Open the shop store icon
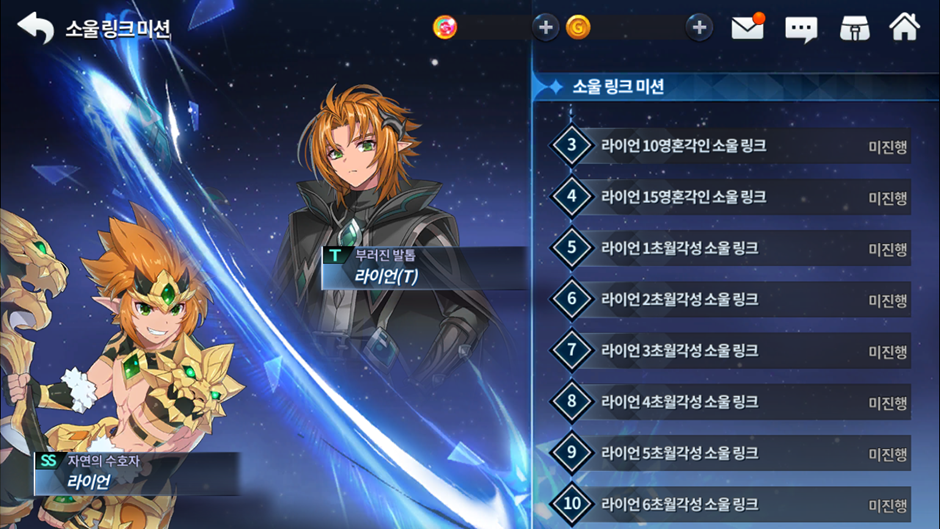The height and width of the screenshot is (529, 940). coord(855,28)
